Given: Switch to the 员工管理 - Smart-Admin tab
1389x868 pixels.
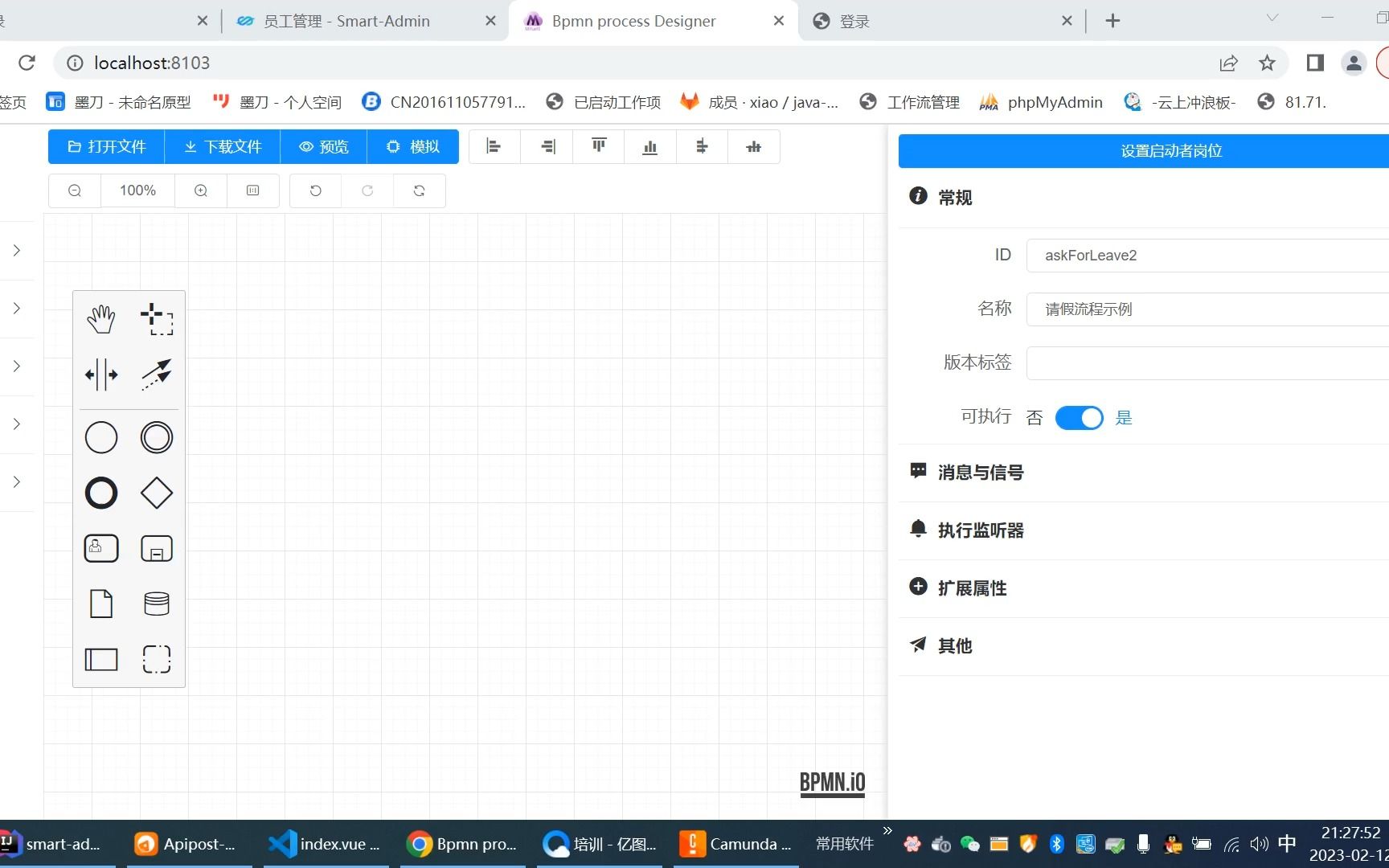Looking at the screenshot, I should pyautogui.click(x=346, y=21).
